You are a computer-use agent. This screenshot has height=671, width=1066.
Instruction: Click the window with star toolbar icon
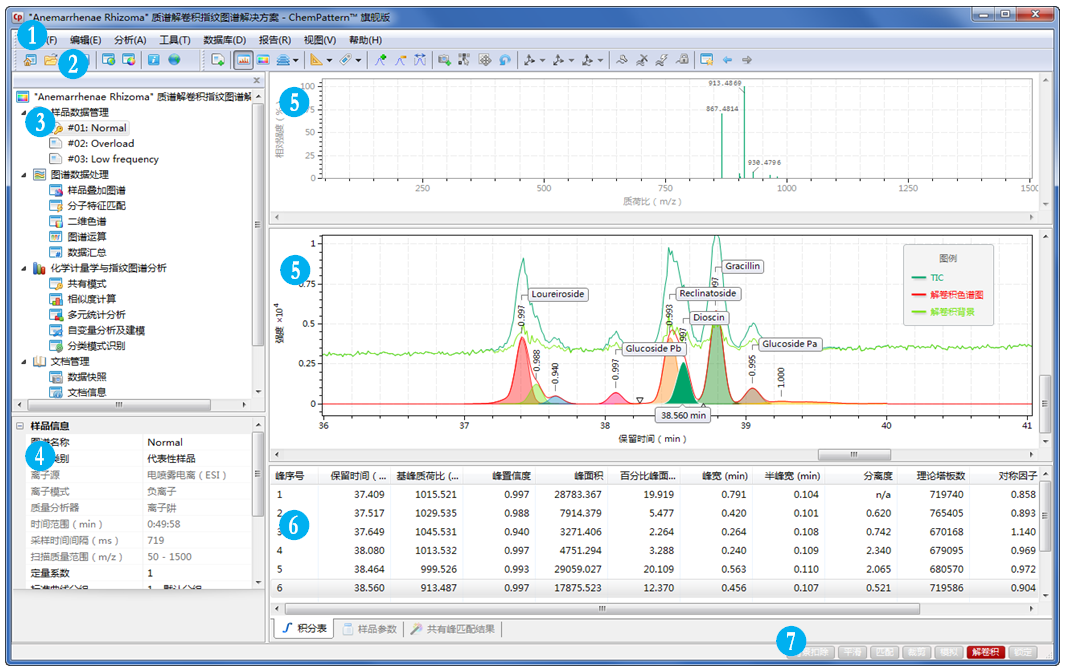pos(707,60)
